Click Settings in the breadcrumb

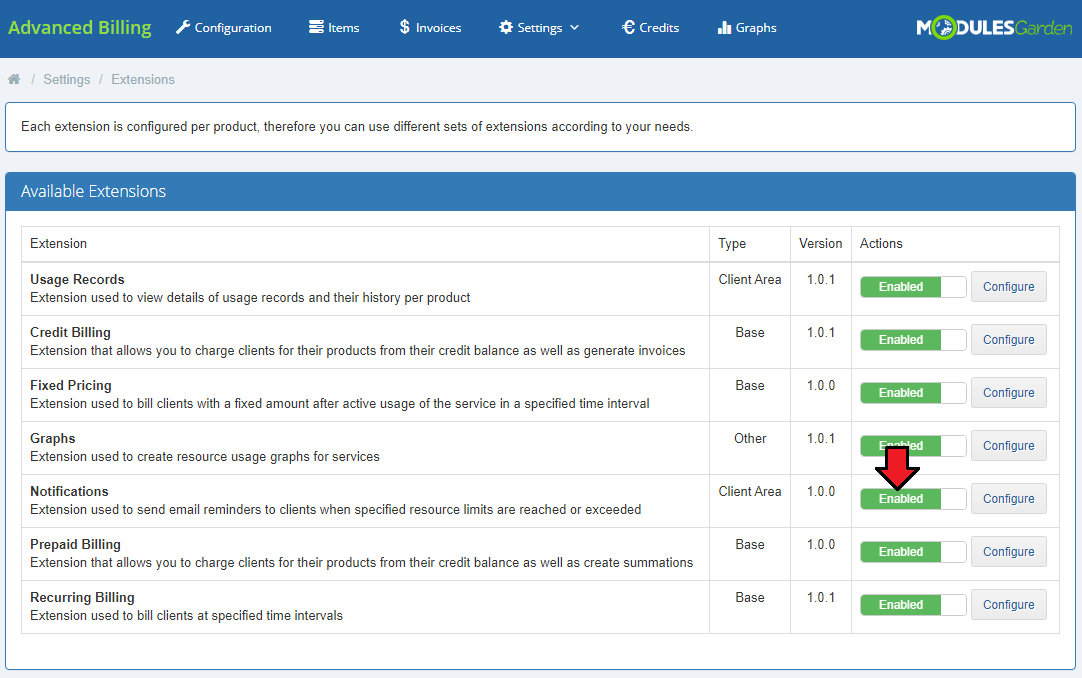67,79
